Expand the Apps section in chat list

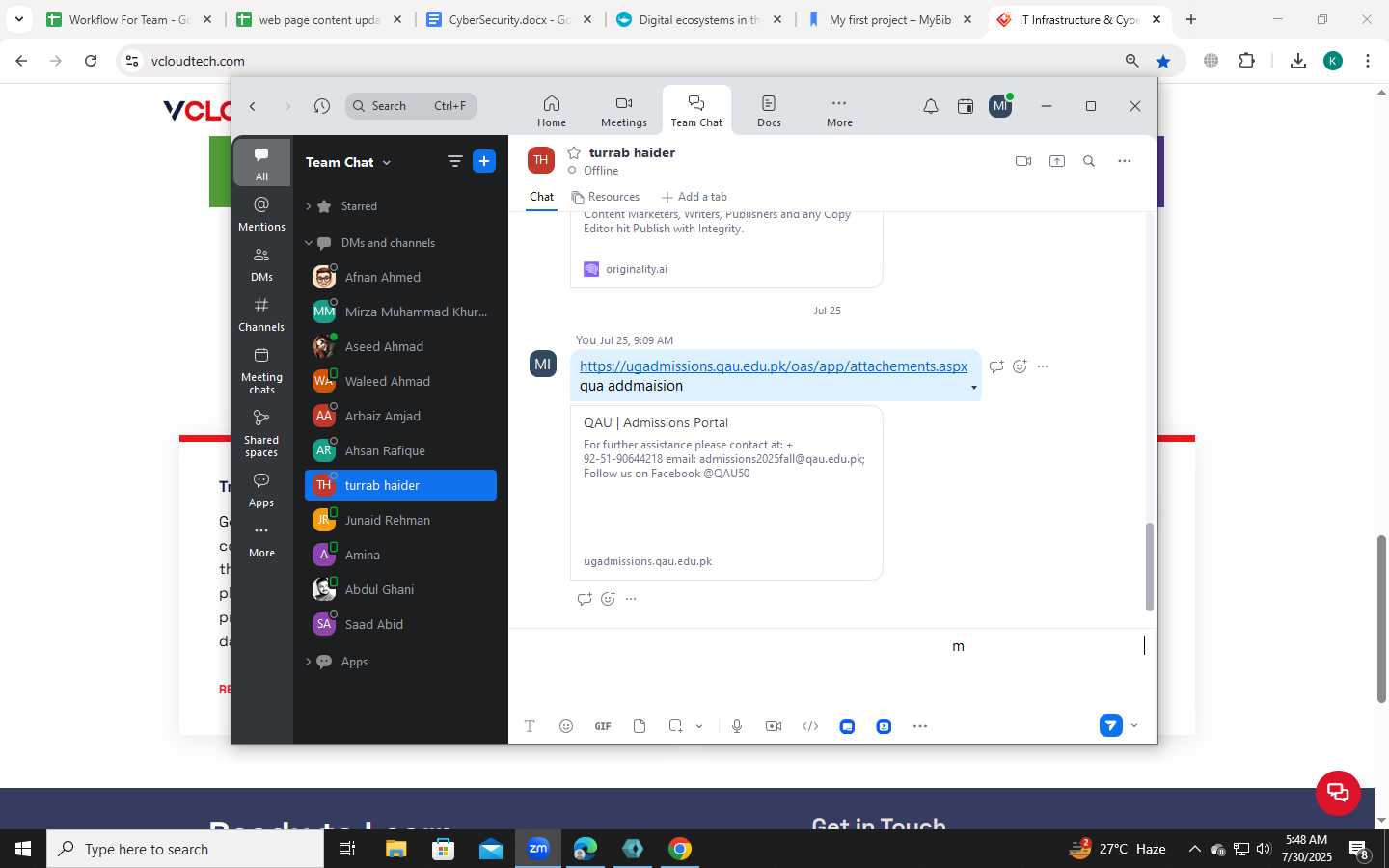coord(309,662)
